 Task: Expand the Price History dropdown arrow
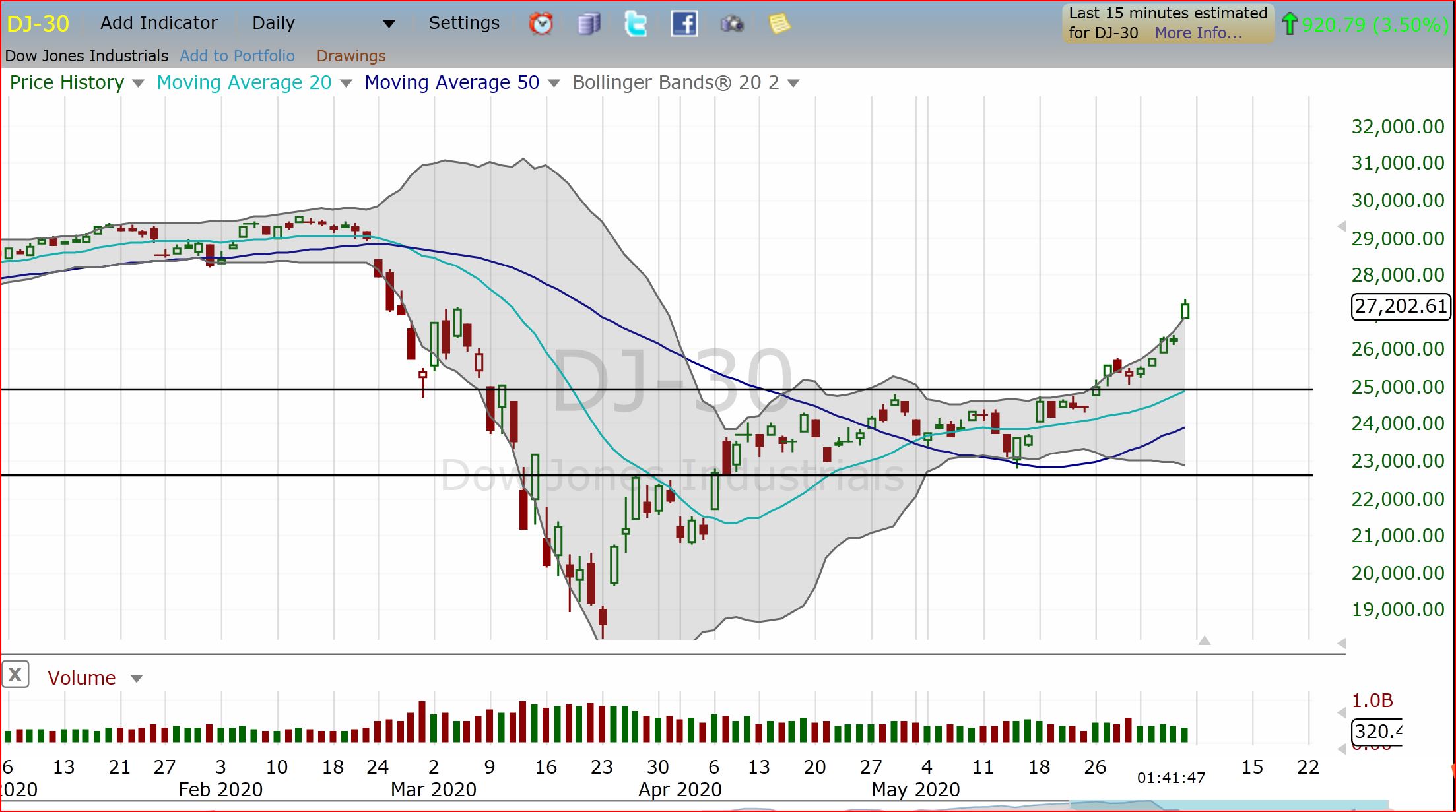pos(138,84)
